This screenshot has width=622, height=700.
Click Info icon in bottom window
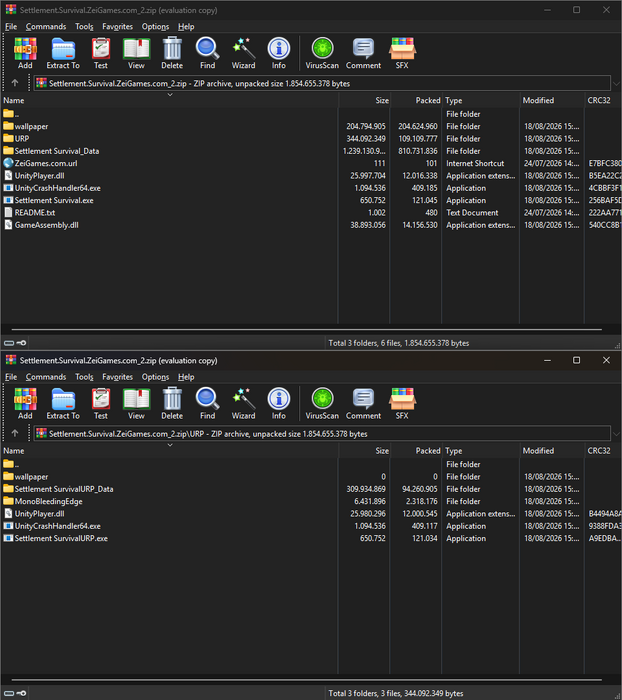tap(279, 404)
